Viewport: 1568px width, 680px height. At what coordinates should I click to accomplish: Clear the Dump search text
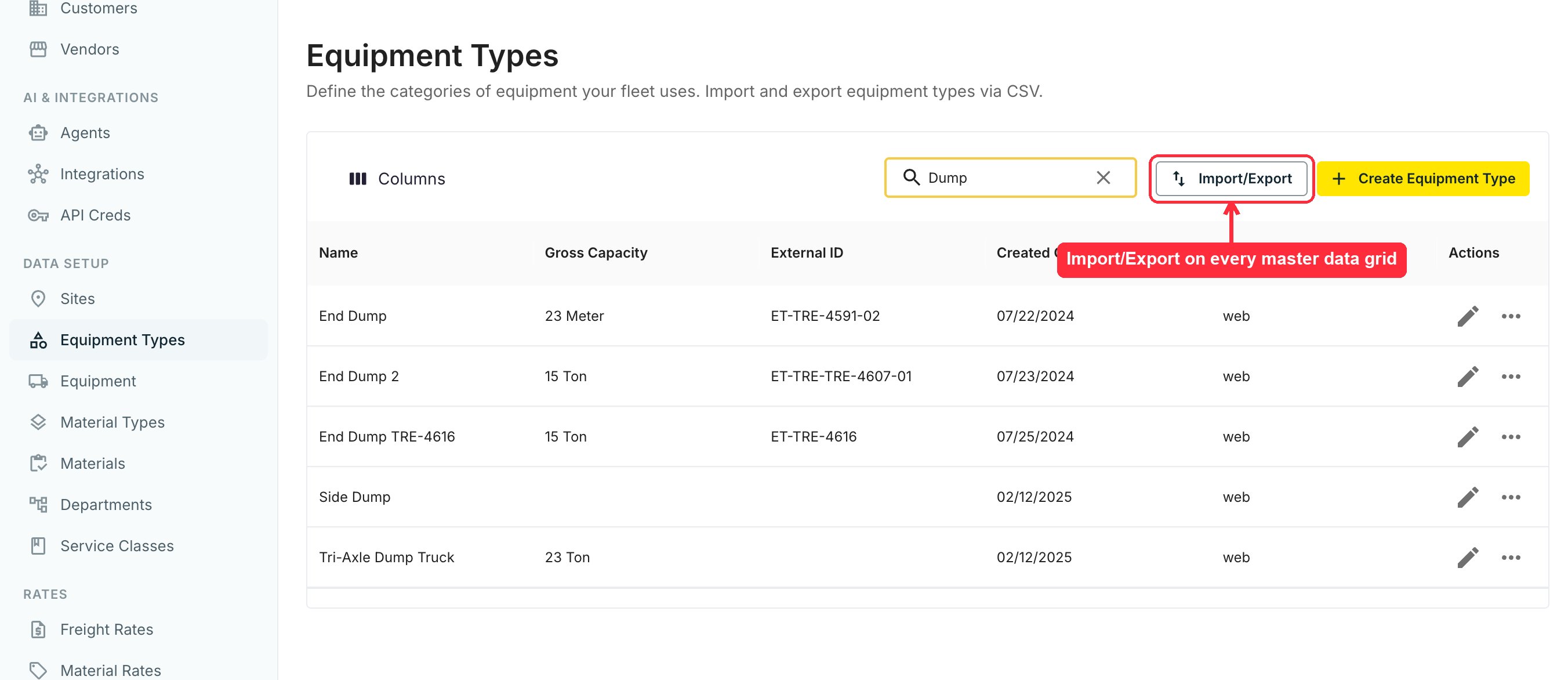[x=1104, y=178]
